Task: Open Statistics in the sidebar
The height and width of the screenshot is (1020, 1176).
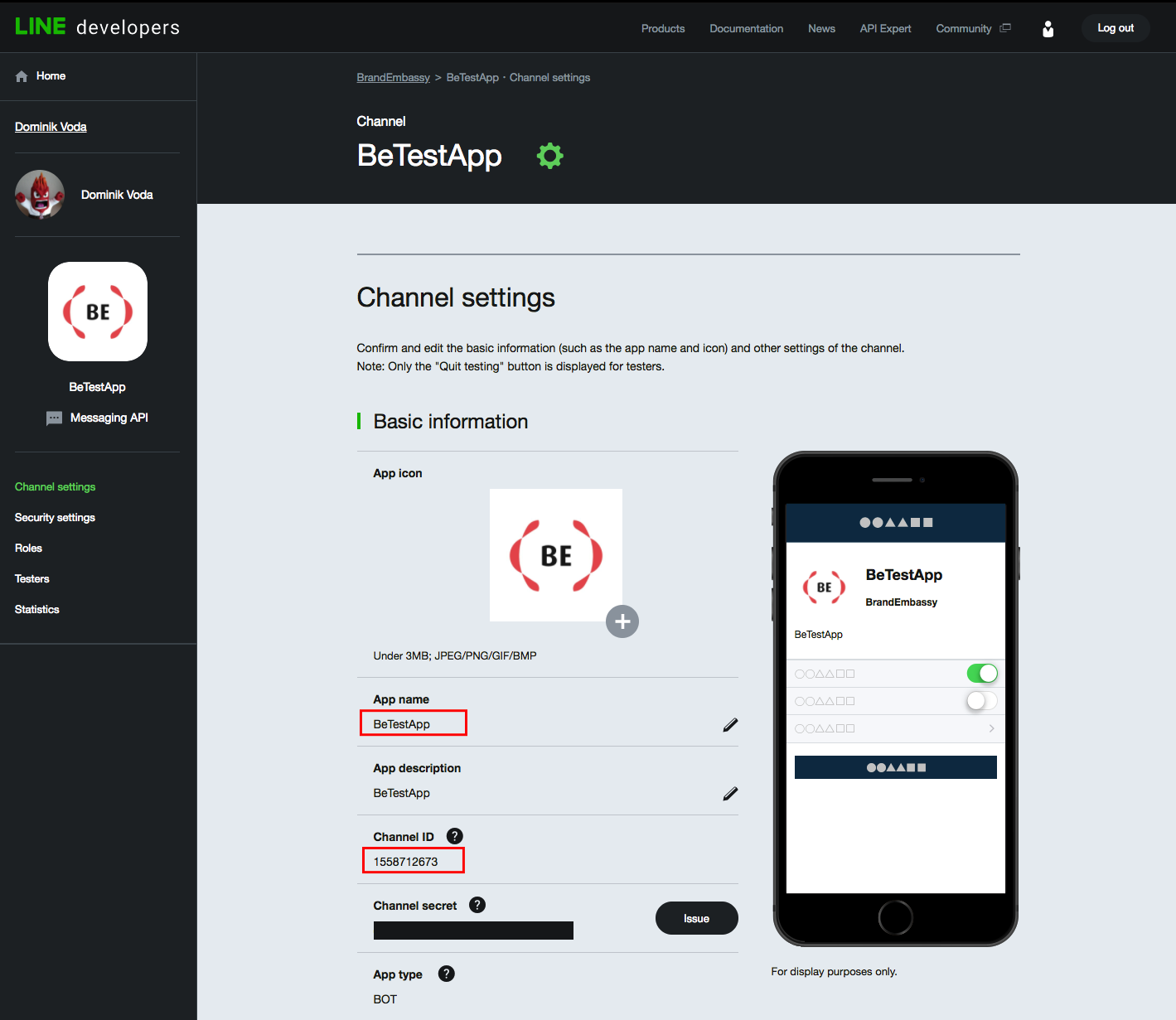Action: 37,609
